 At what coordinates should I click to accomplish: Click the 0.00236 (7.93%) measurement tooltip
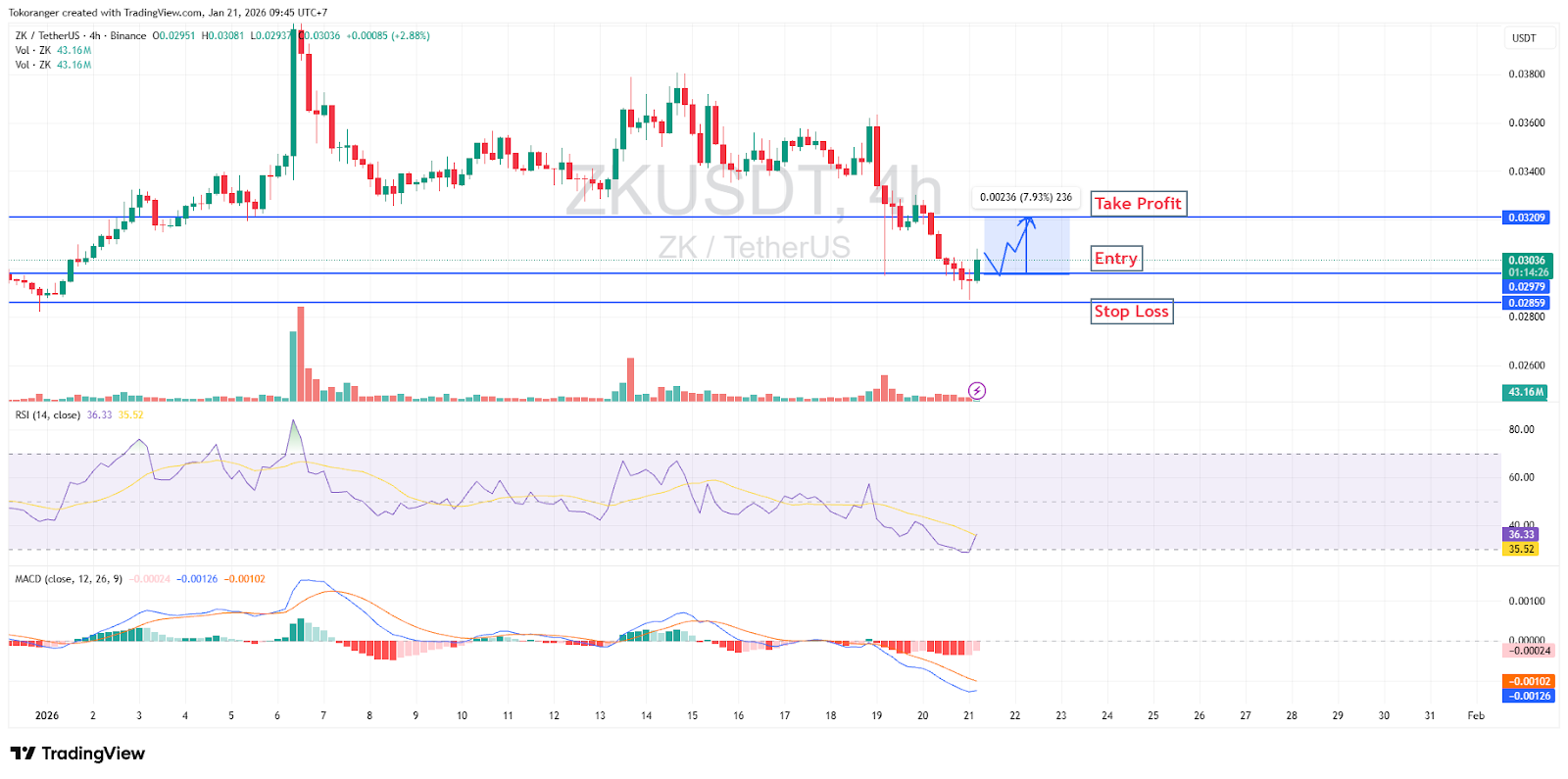point(1025,198)
